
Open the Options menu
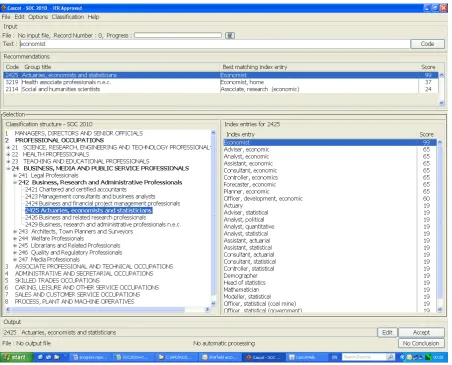coord(38,17)
